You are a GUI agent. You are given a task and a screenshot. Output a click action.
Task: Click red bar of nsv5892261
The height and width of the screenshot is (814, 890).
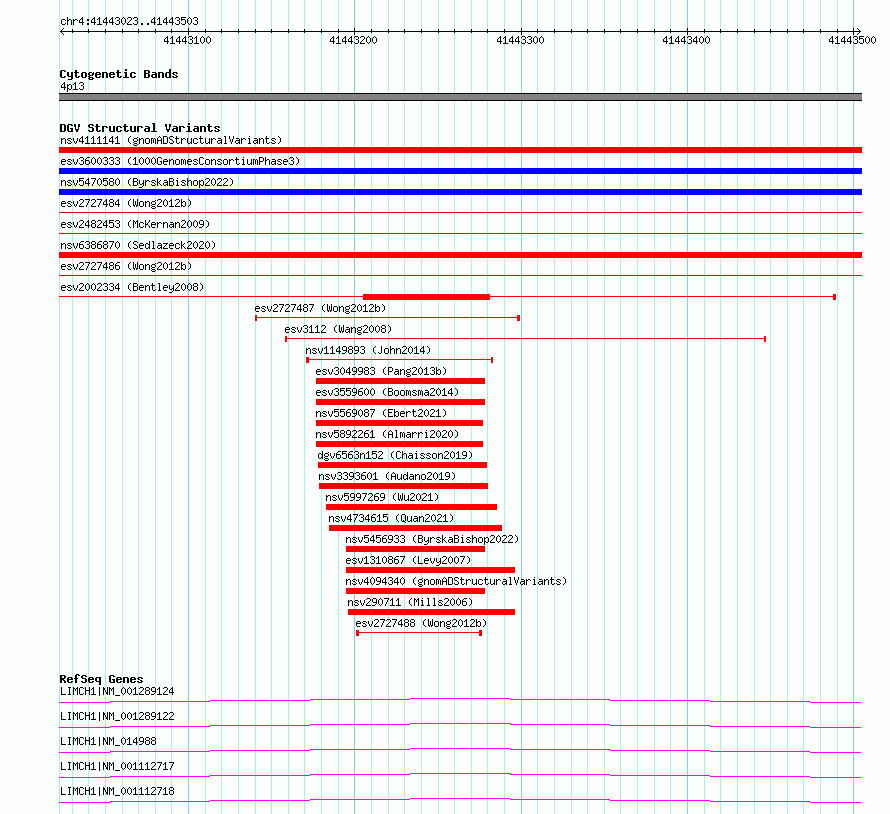(x=400, y=444)
